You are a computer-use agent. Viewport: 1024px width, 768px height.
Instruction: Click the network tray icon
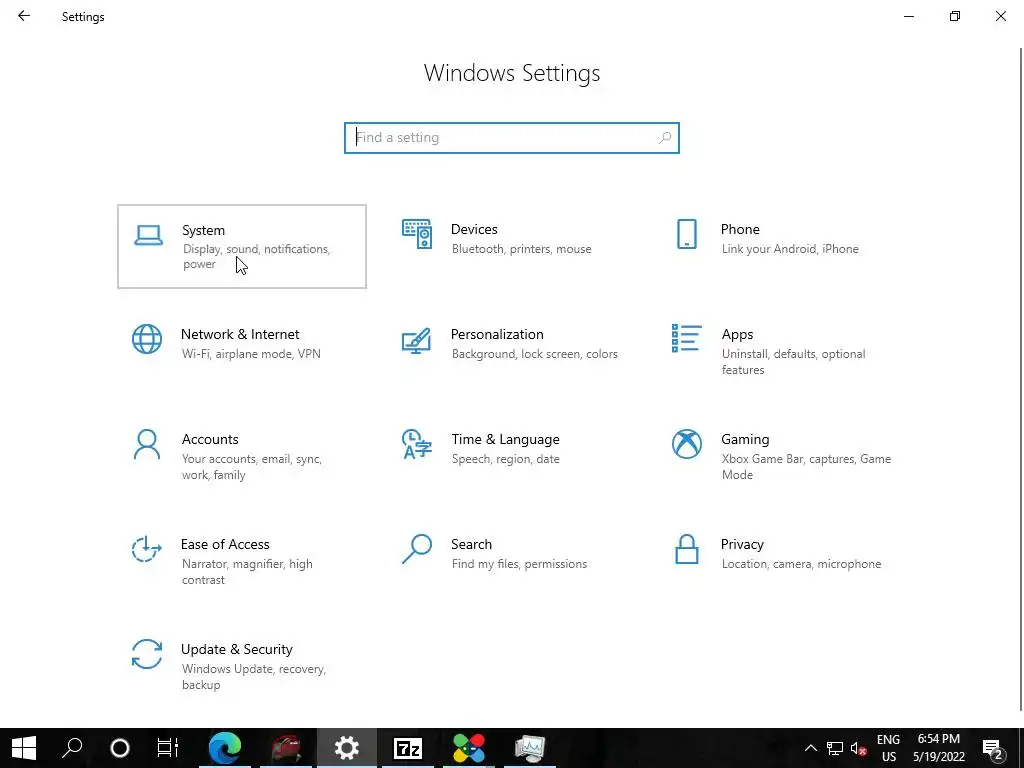(835, 748)
